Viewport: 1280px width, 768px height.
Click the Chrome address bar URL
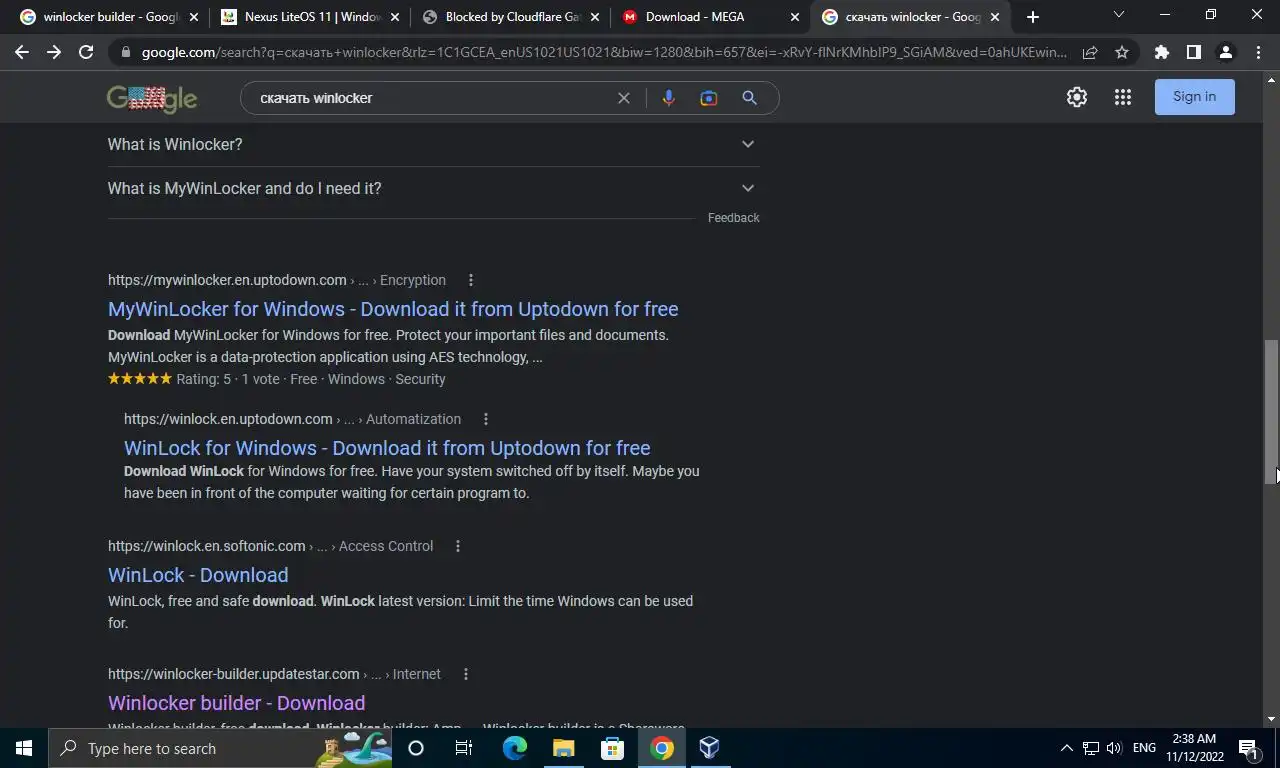click(x=604, y=52)
